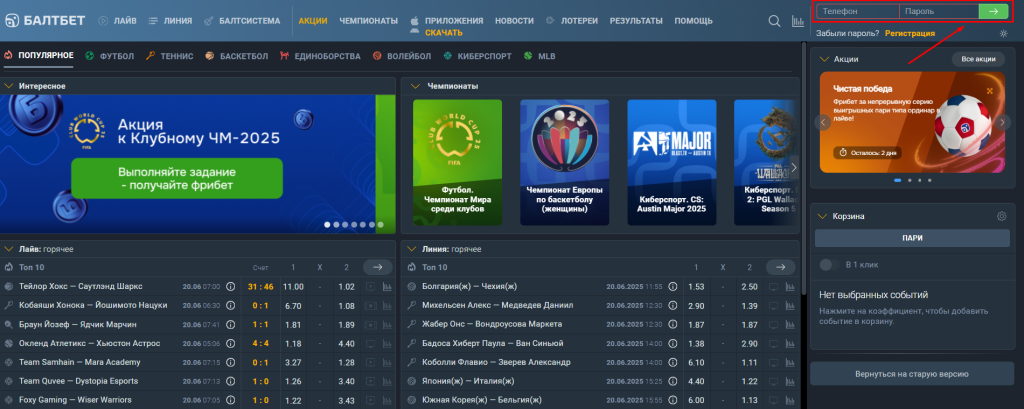Click the Регистрация link
Image resolution: width=1024 pixels, height=409 pixels.
910,33
